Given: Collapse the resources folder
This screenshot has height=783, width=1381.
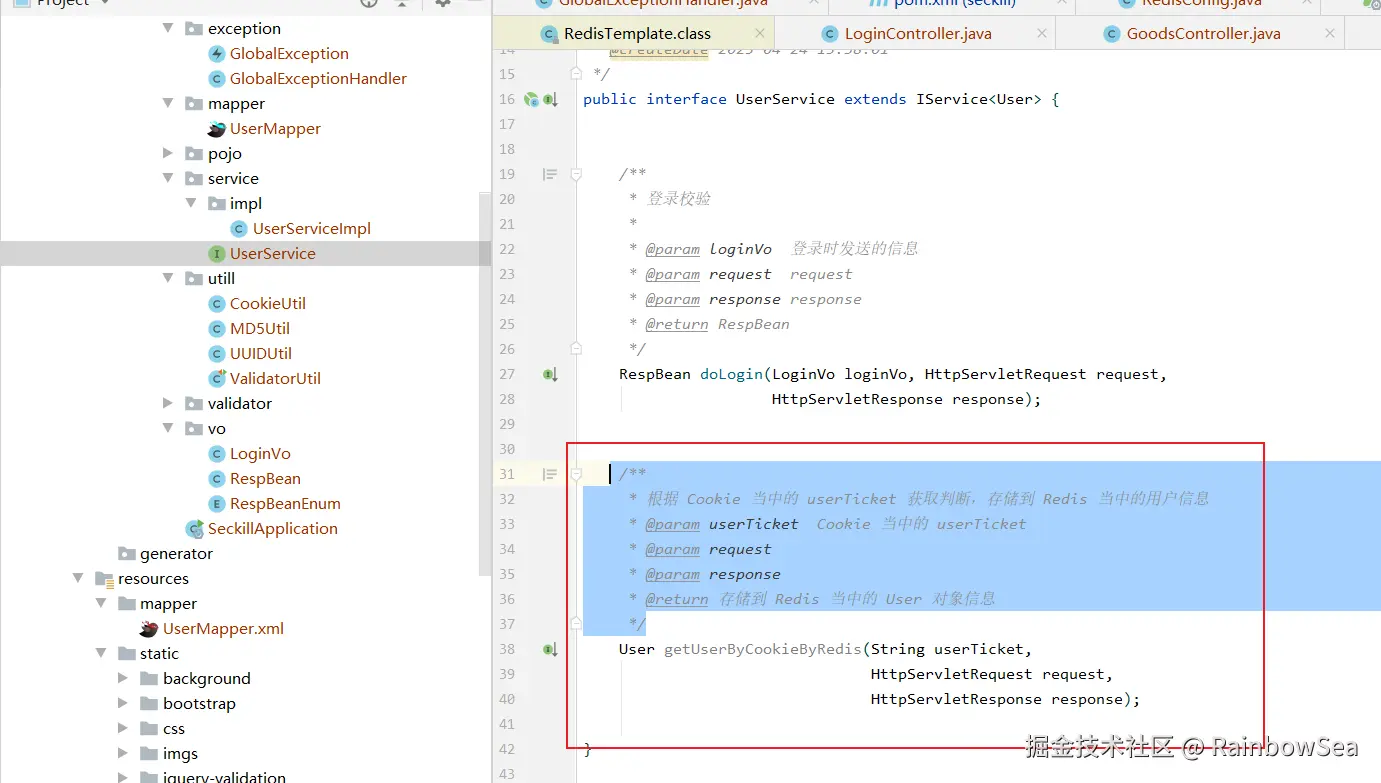Looking at the screenshot, I should 78,579.
